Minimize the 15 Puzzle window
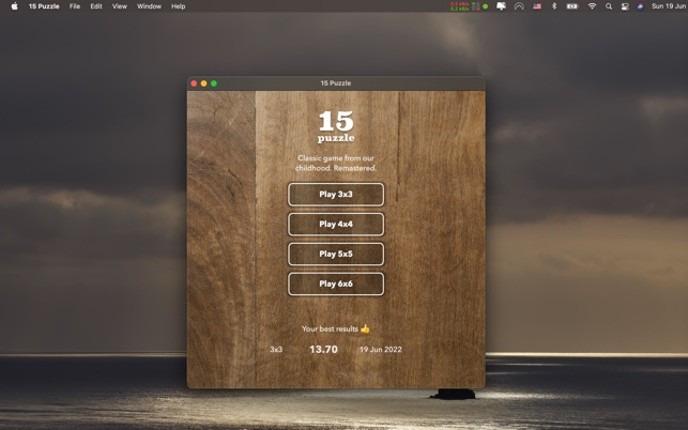688x430 pixels. (204, 83)
